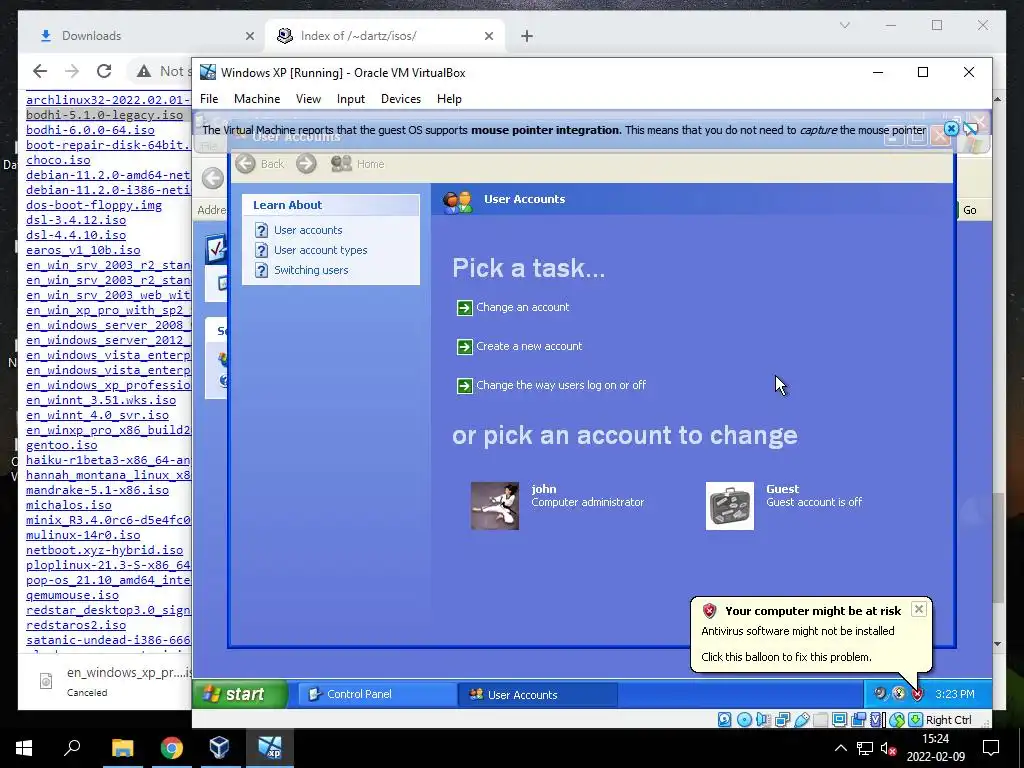This screenshot has height=768, width=1024.
Task: Open the VirtualBox Devices menu
Action: pos(400,99)
